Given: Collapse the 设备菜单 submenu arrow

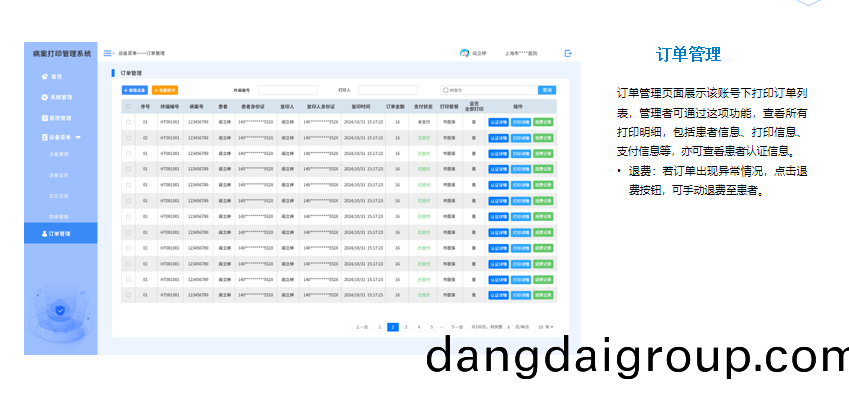Looking at the screenshot, I should click(x=78, y=136).
